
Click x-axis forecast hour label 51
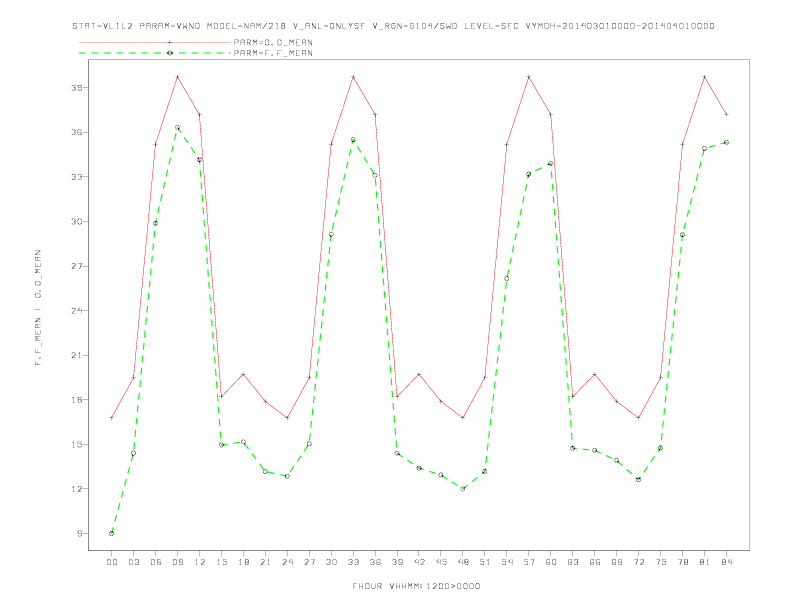point(485,562)
